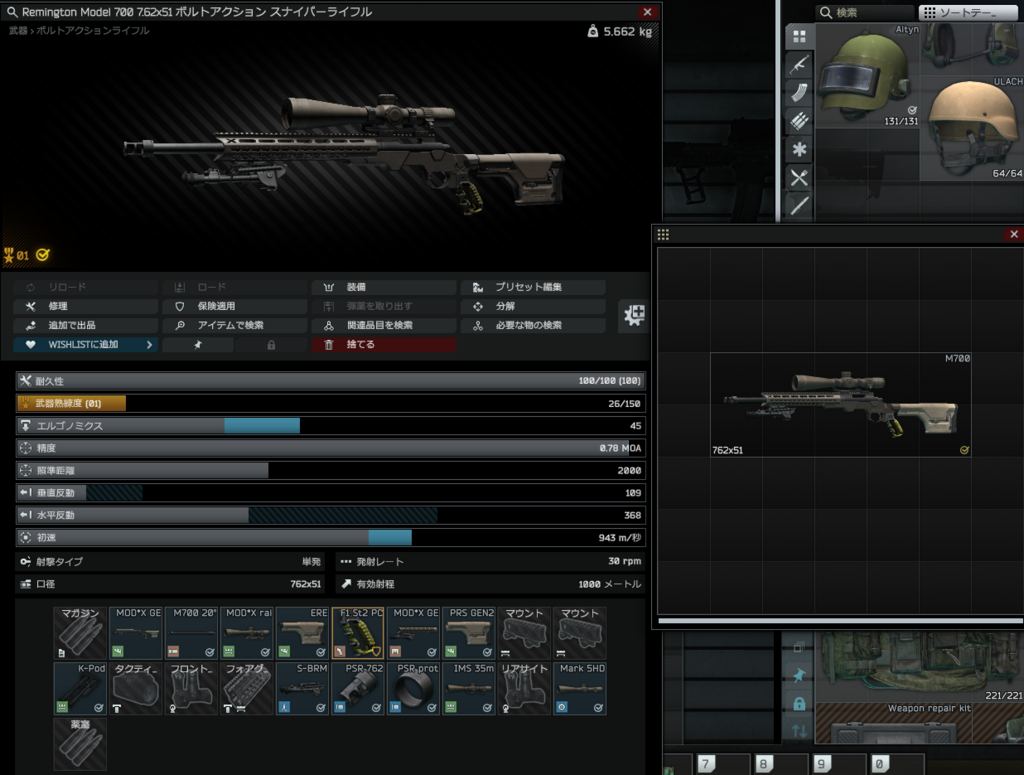
Task: Open the grid menu on M700 container window
Action: pyautogui.click(x=663, y=234)
